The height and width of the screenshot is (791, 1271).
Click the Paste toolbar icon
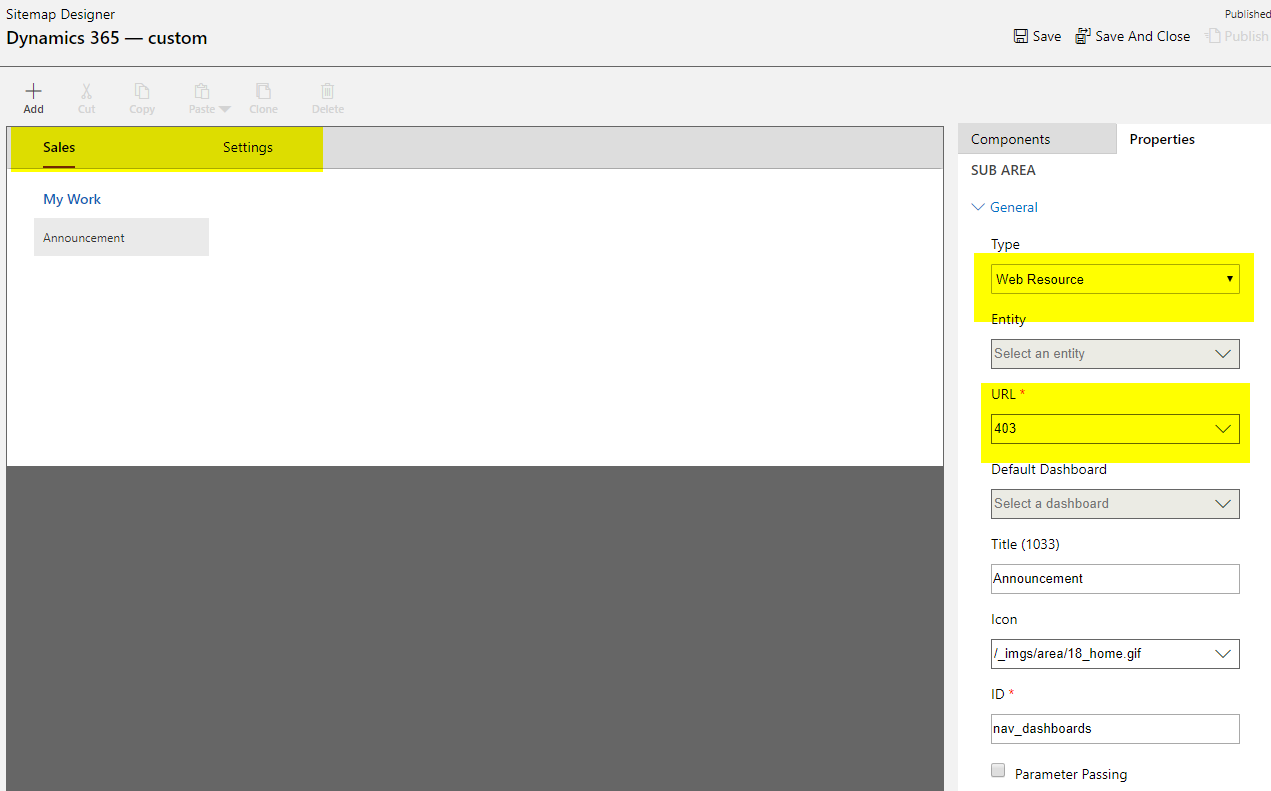coord(202,97)
